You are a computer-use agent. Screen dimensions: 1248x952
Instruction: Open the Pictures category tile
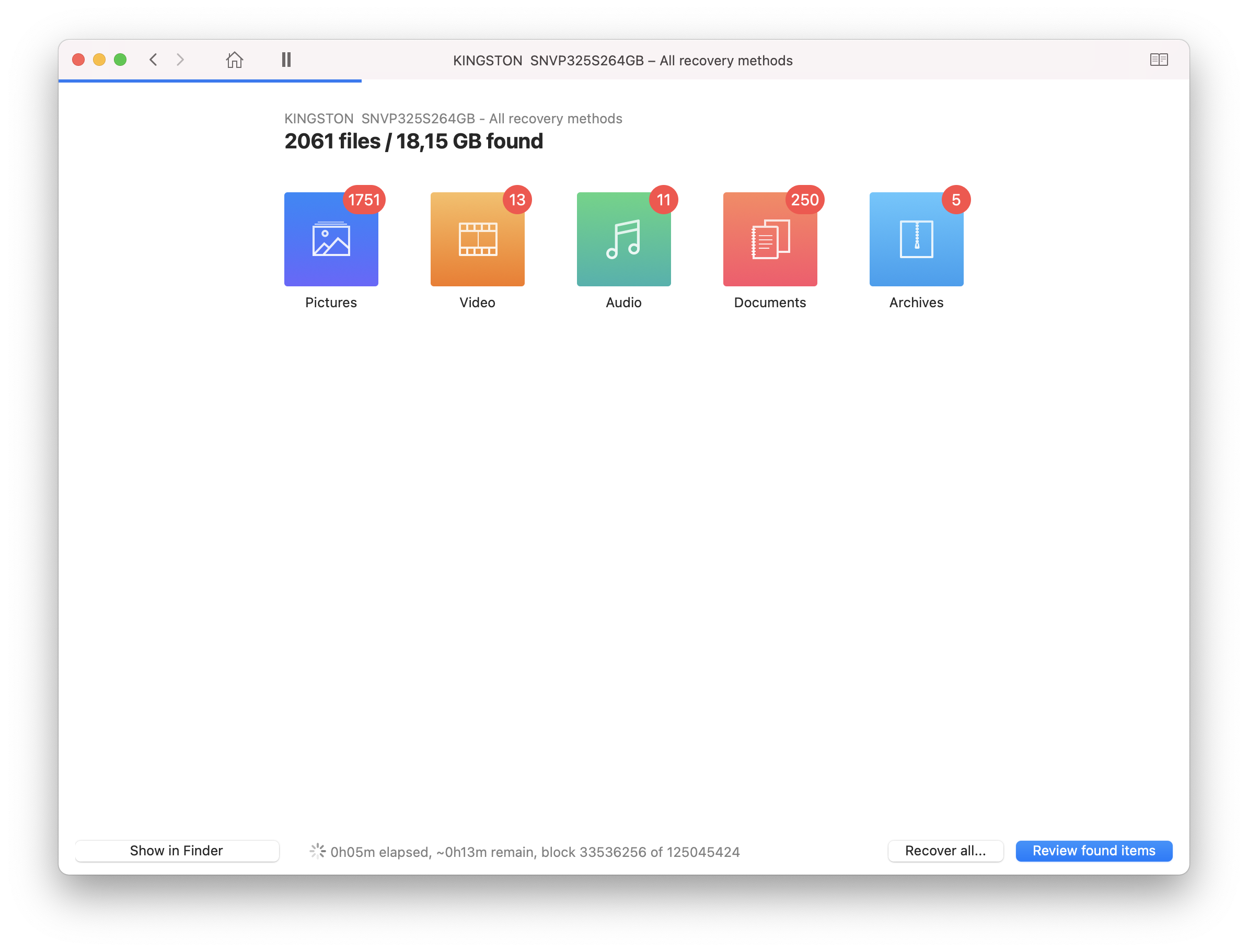tap(331, 239)
